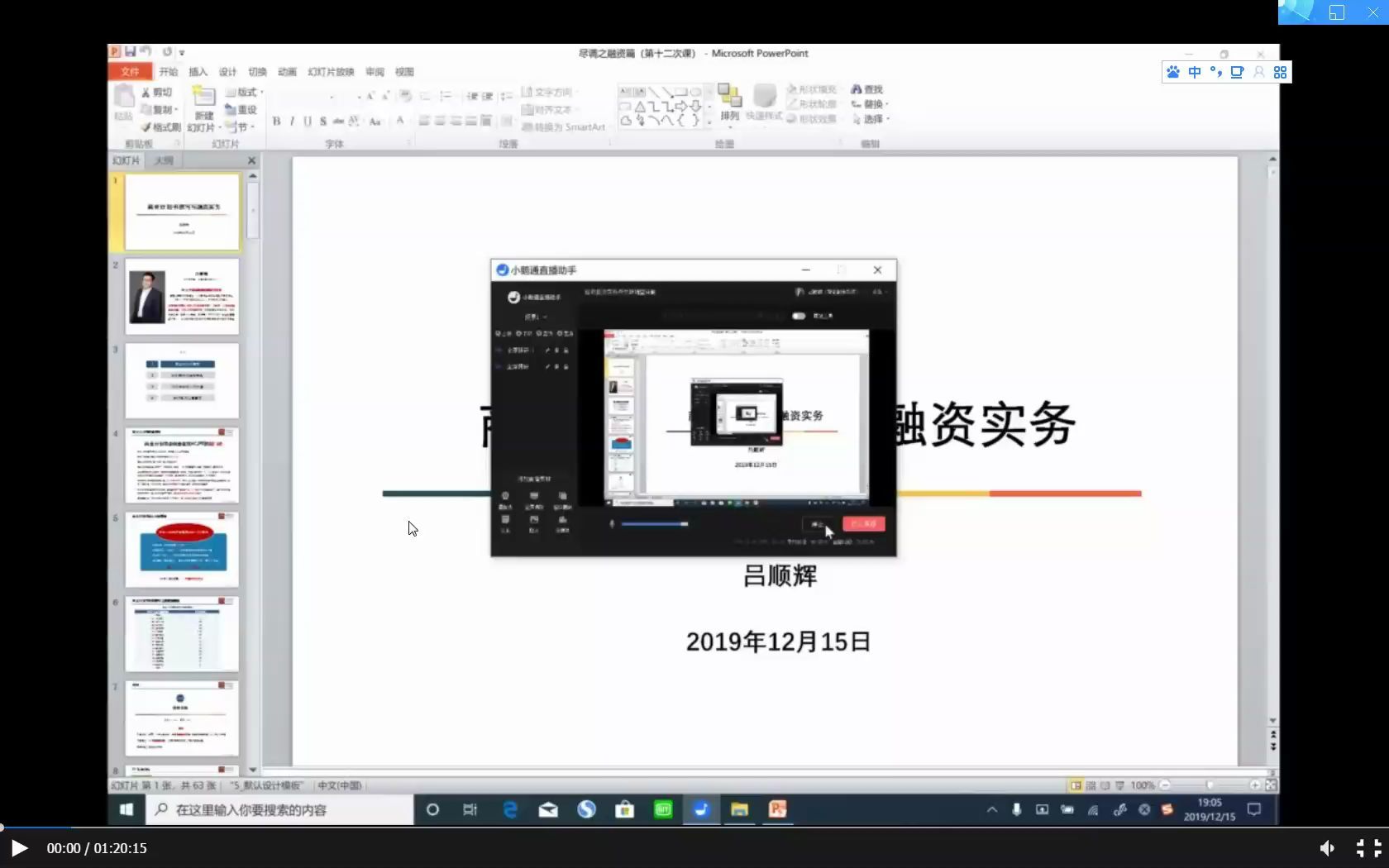Exit fullscreen using the player's collapse icon
Screen dimensions: 1389x868
1368,848
